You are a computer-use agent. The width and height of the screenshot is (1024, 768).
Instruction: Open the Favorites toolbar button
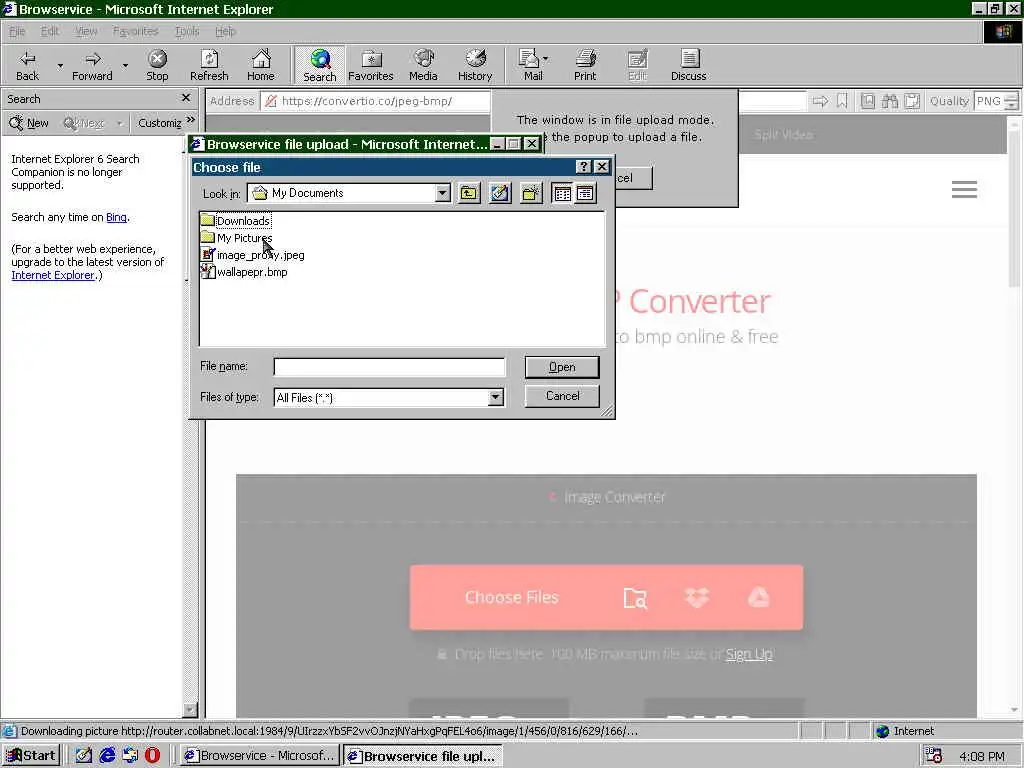(x=370, y=65)
